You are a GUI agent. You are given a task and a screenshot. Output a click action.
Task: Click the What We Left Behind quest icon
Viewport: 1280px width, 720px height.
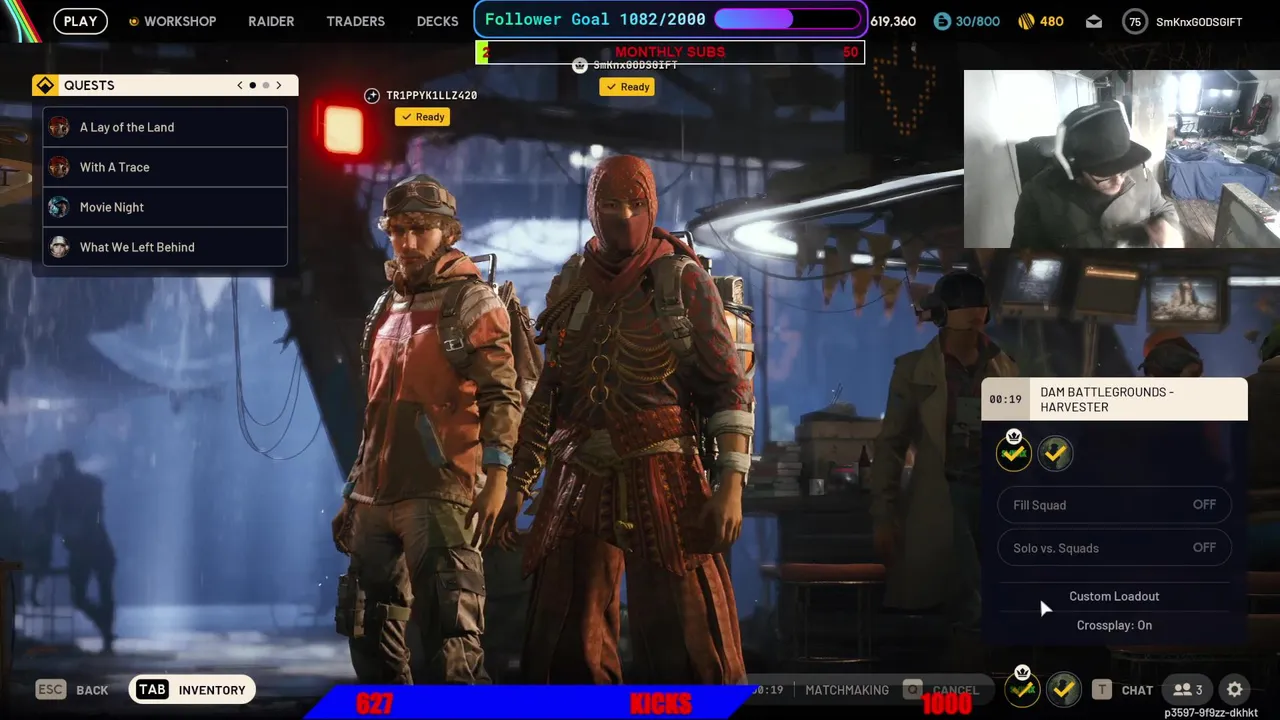[x=59, y=247]
